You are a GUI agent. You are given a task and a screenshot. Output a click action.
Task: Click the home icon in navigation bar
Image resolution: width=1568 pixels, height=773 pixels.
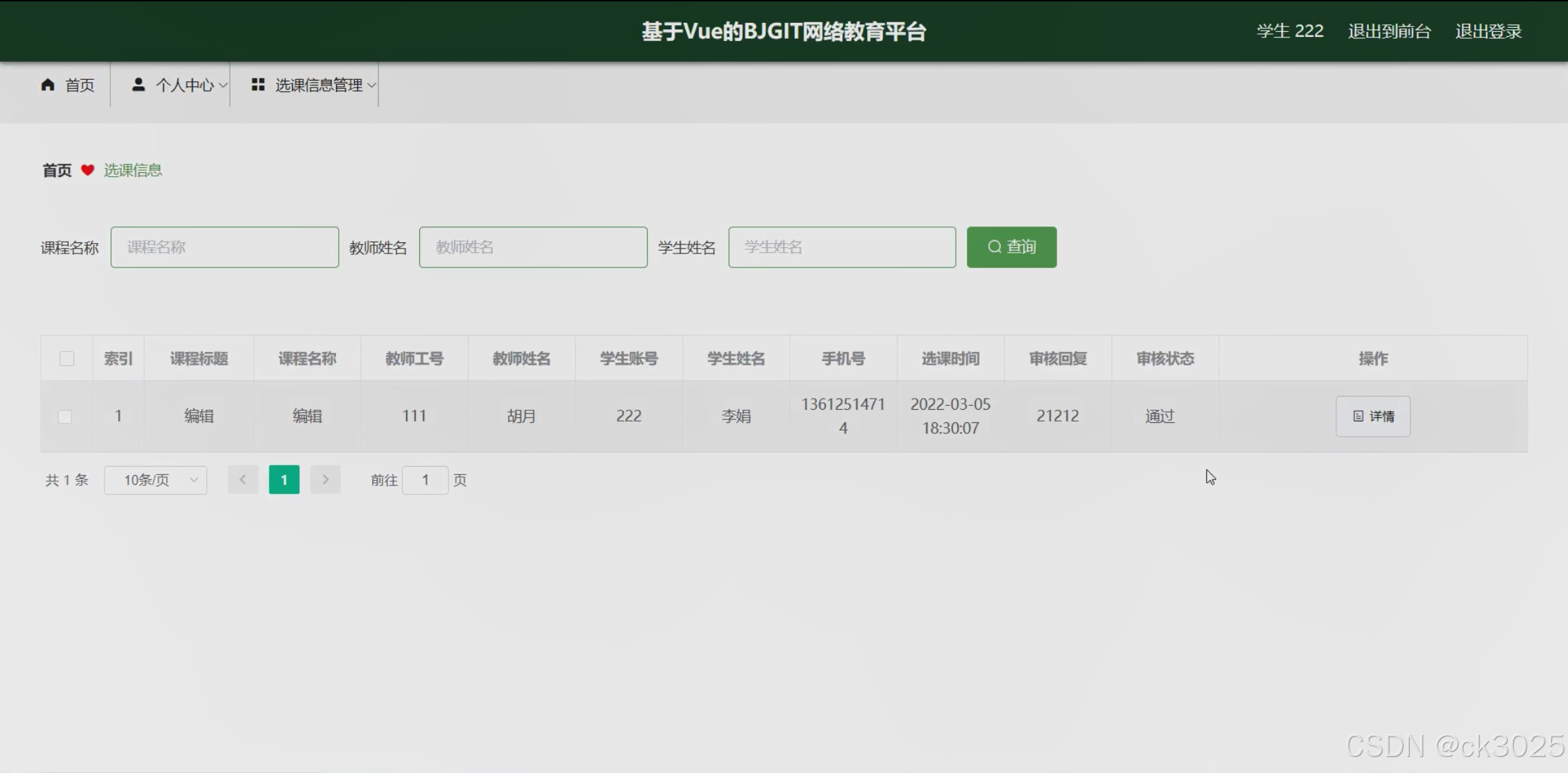point(47,85)
